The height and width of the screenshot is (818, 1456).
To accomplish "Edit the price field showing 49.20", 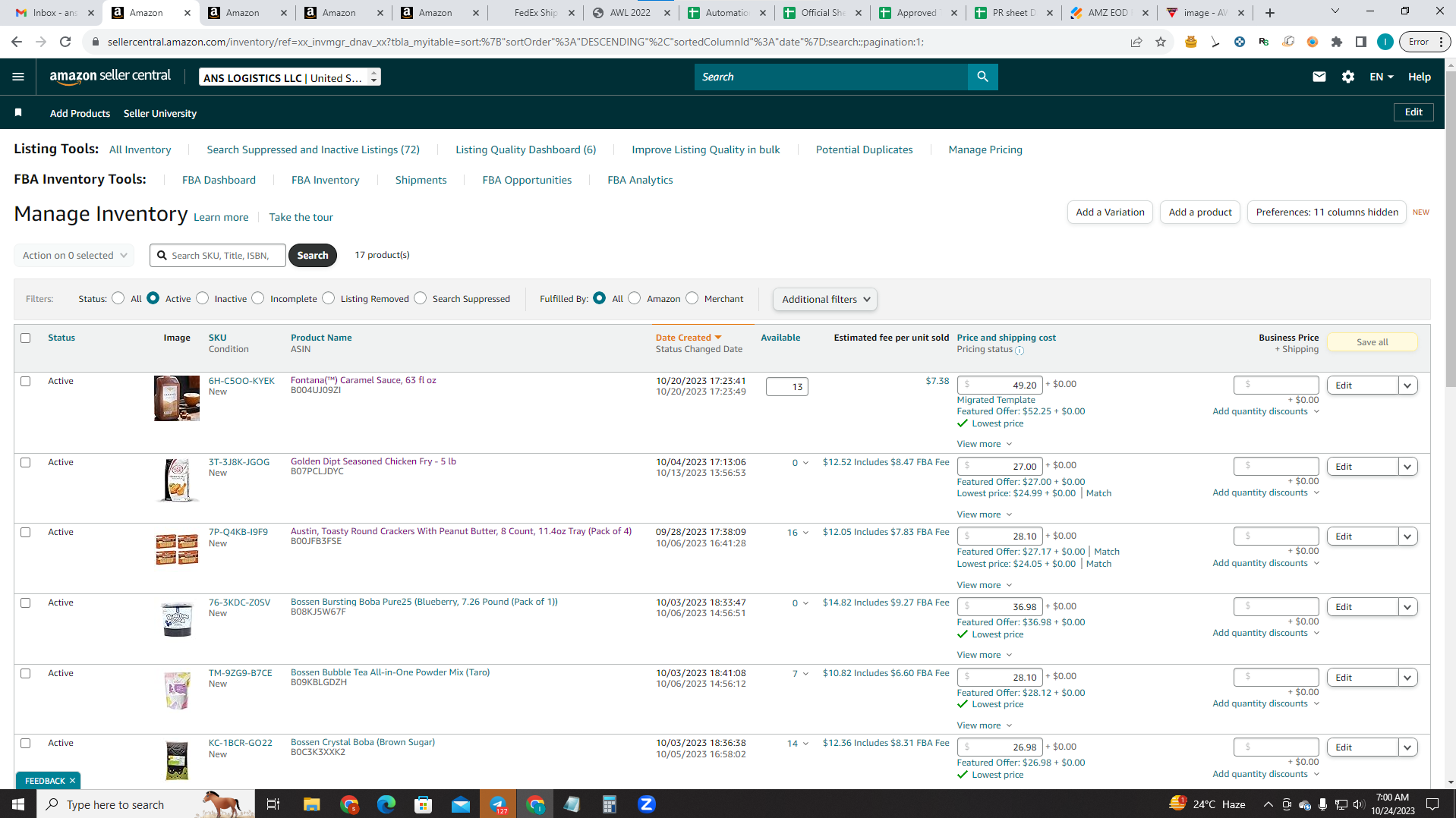I will (x=999, y=385).
